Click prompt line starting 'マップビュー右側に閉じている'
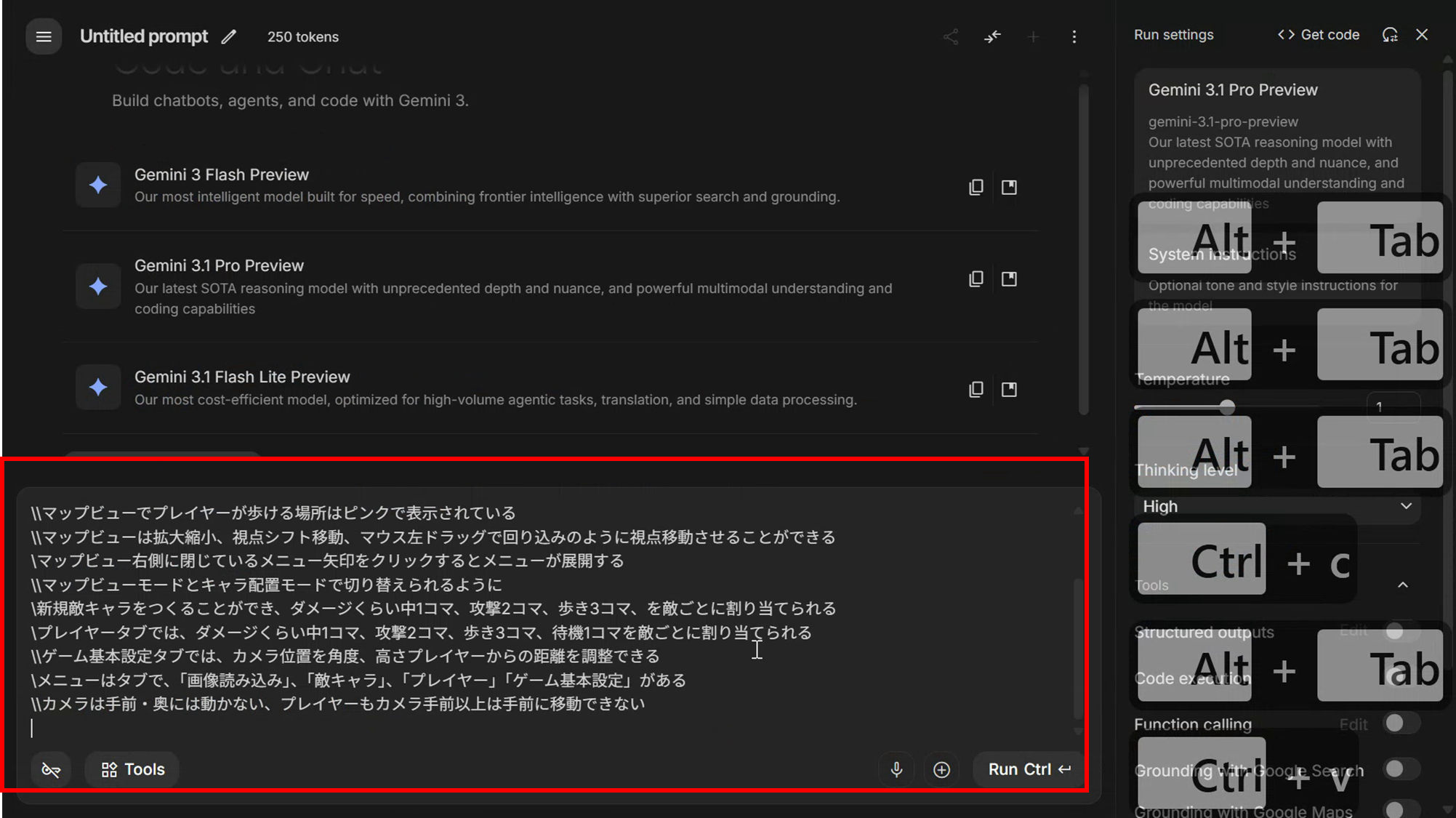Screen dimensions: 1456x818 pyautogui.click(x=328, y=561)
